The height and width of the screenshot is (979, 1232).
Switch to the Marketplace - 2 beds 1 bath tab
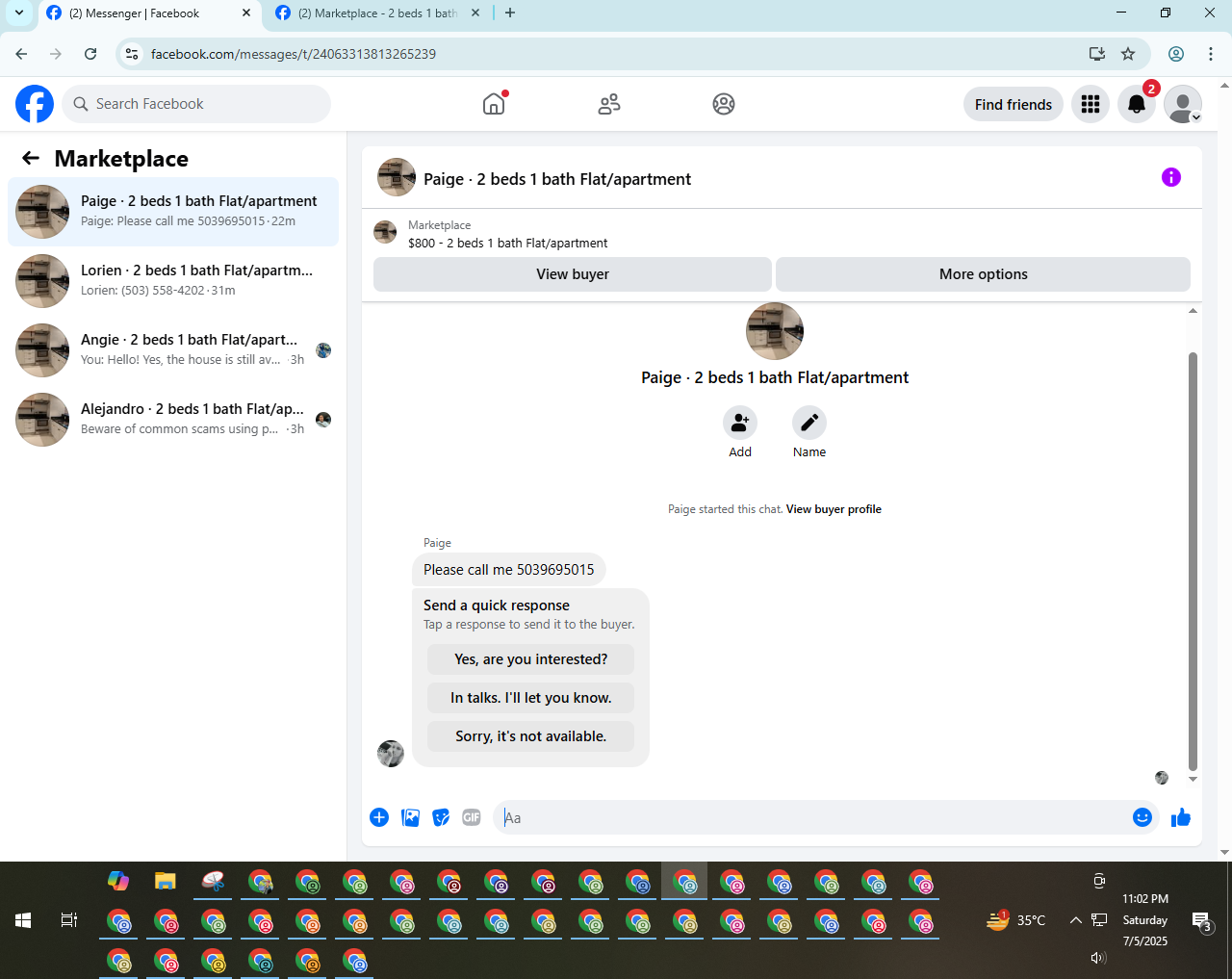[377, 13]
